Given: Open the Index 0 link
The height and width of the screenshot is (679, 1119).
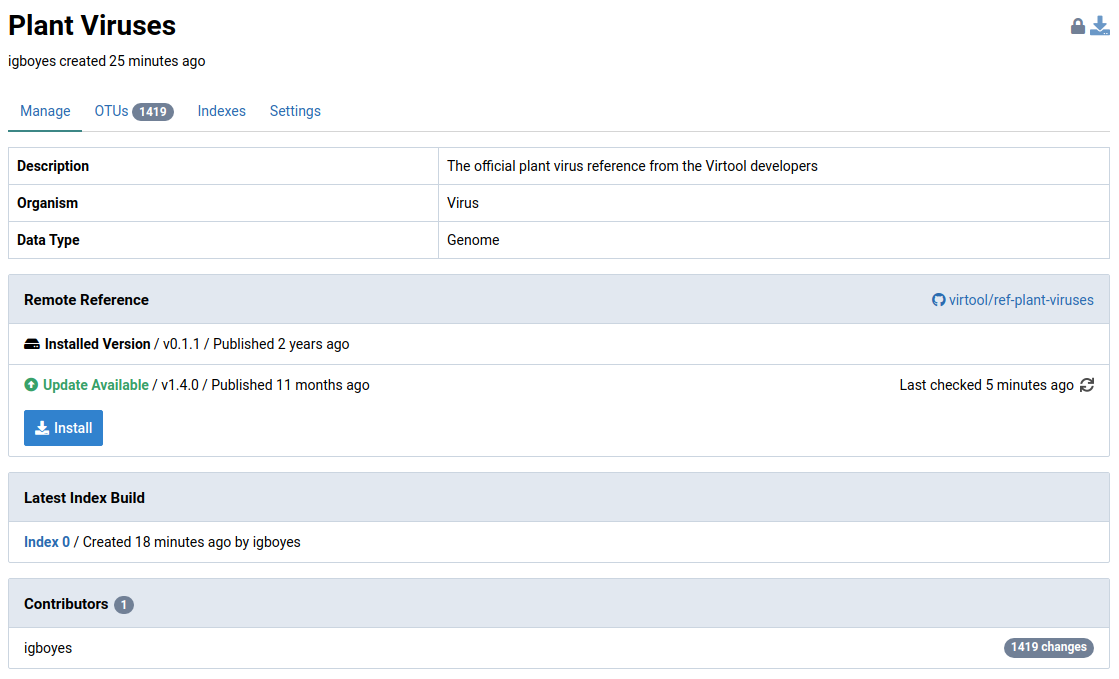Looking at the screenshot, I should click(x=47, y=542).
